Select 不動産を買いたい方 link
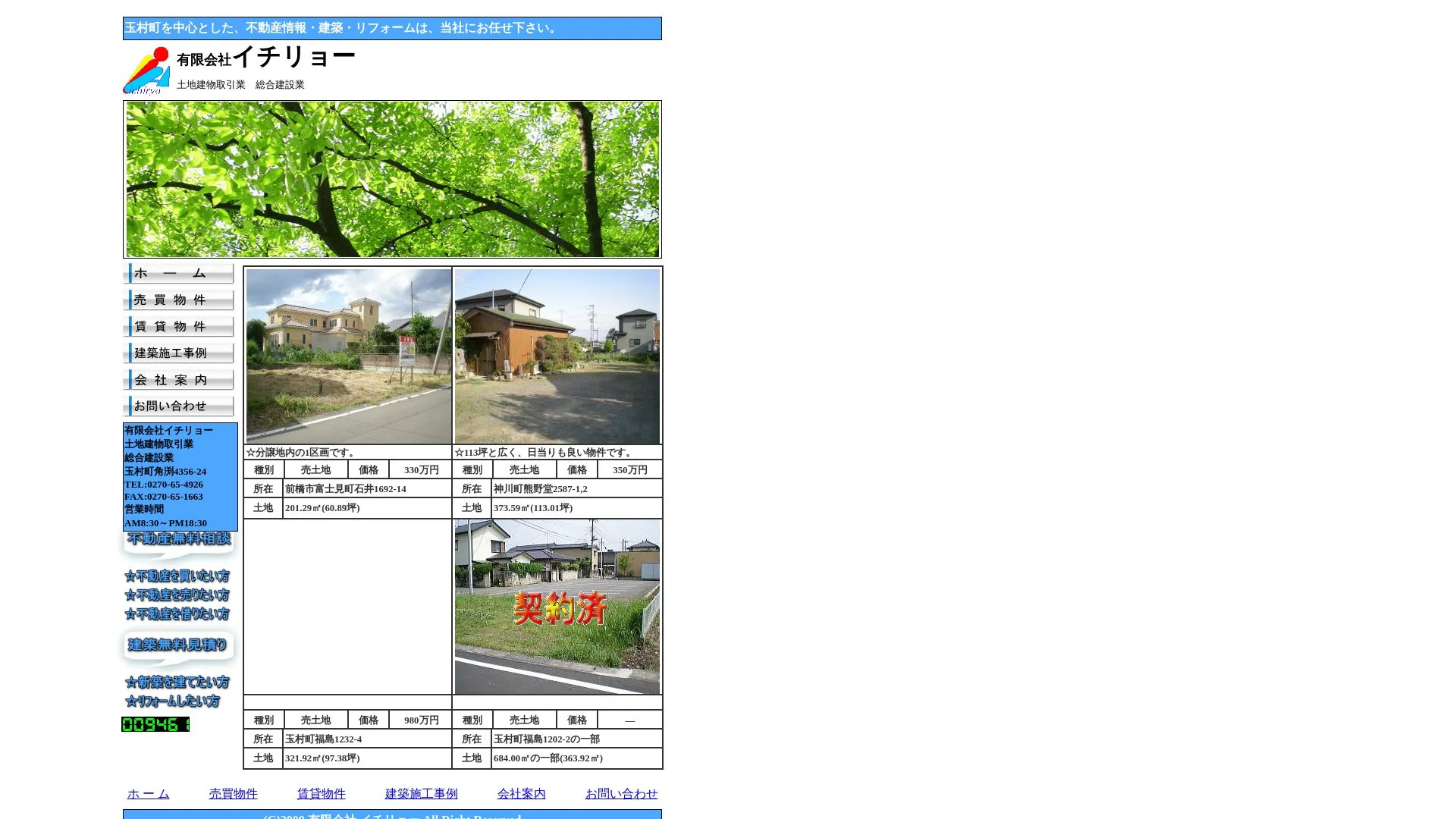The height and width of the screenshot is (819, 1456). (177, 576)
